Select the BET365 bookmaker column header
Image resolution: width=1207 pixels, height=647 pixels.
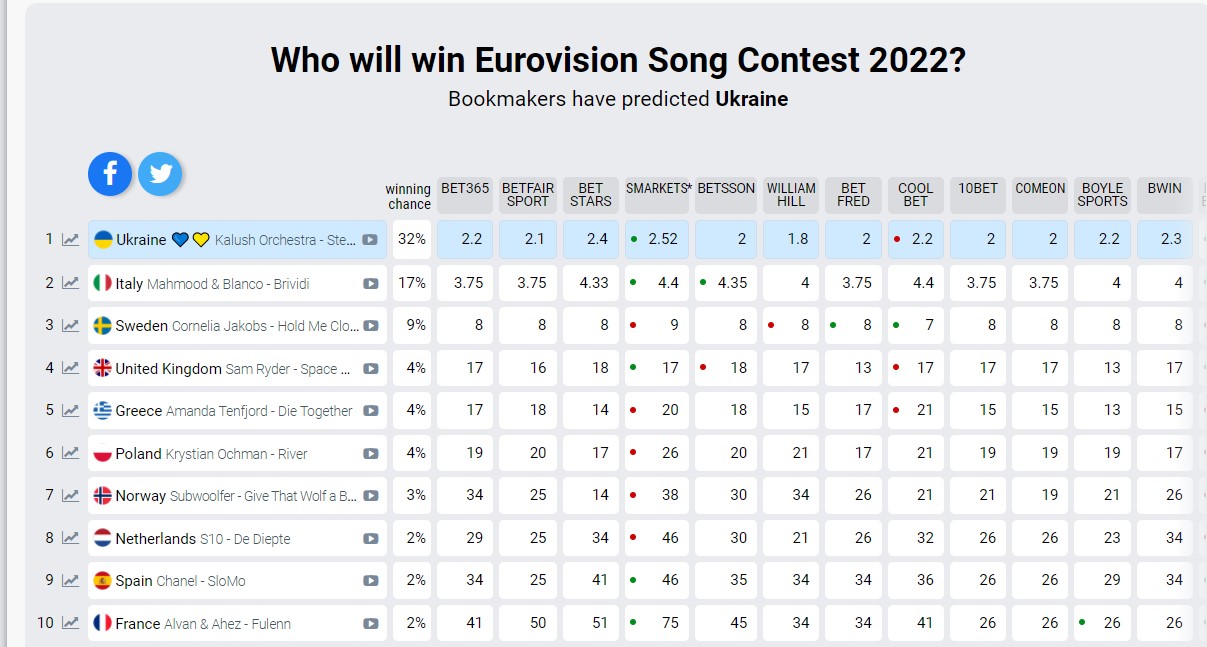point(465,194)
